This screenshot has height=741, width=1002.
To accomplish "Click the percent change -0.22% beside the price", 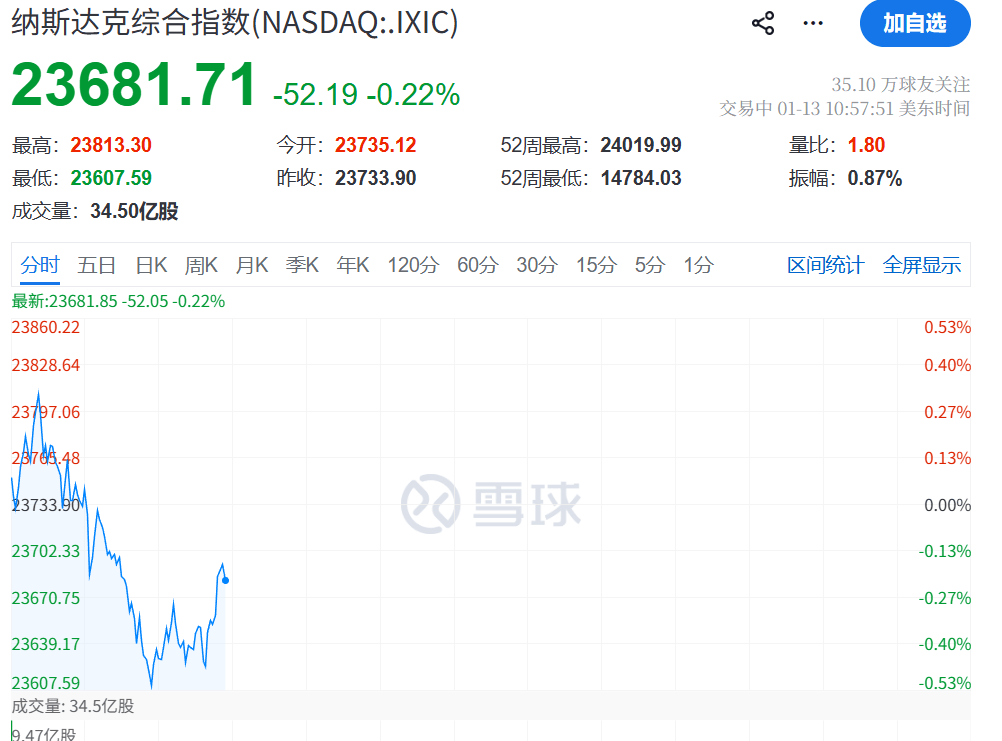I will point(413,95).
